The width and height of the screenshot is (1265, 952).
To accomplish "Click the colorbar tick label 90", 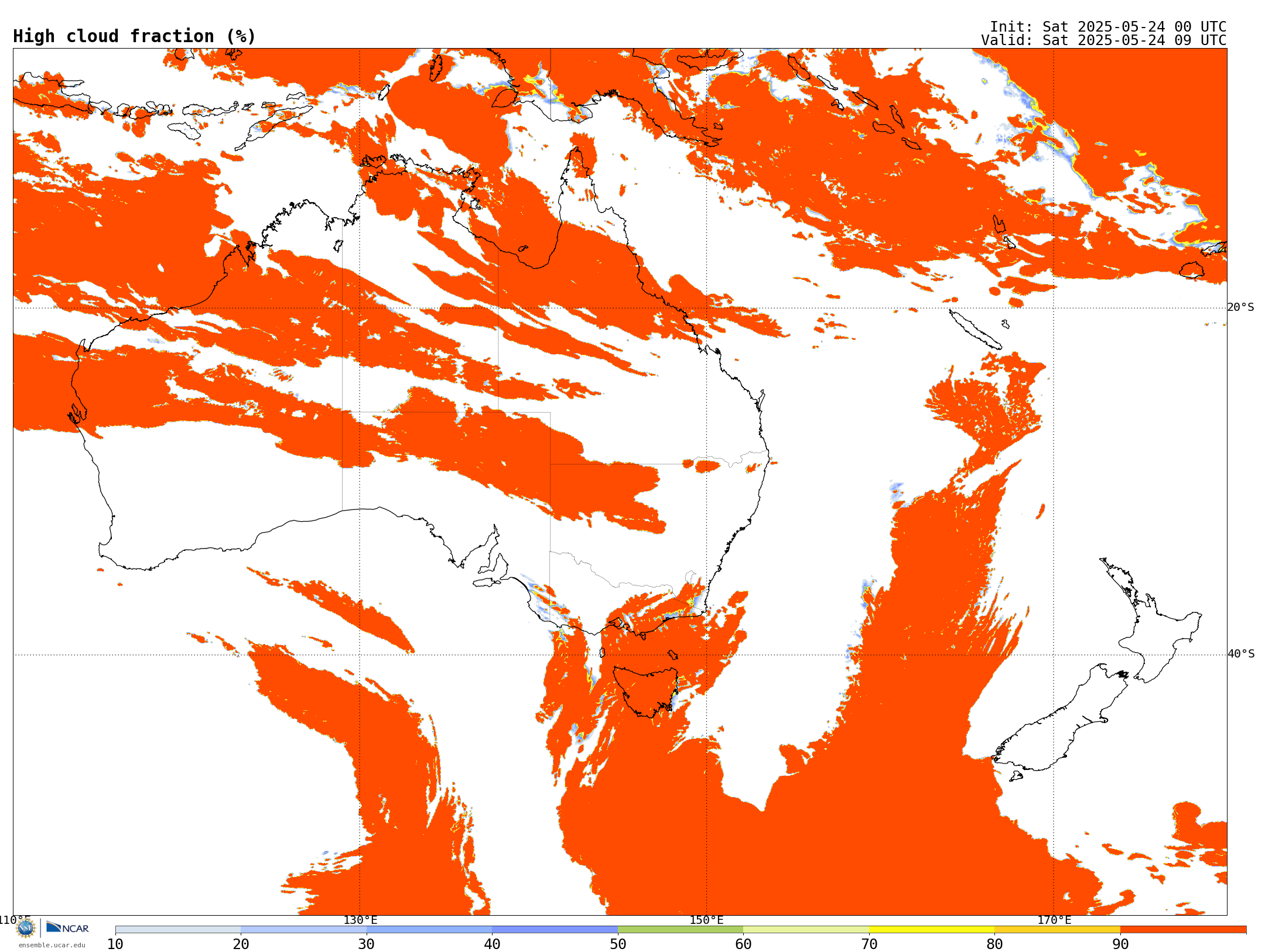I will pyautogui.click(x=1120, y=944).
